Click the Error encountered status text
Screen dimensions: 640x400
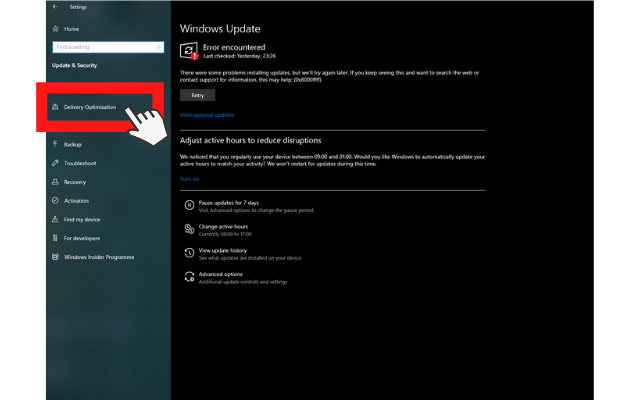coord(234,47)
